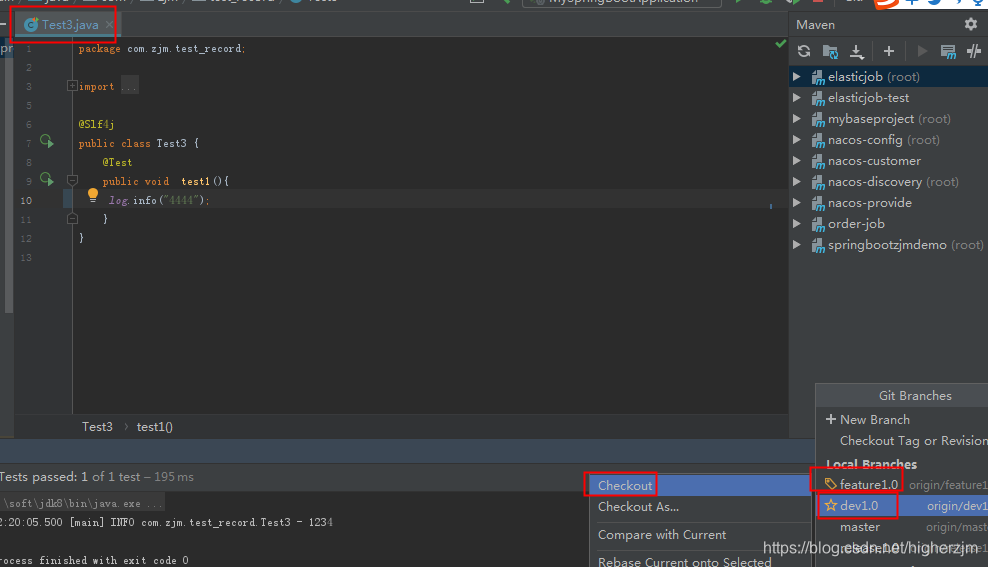Click line number 13 in gutter
The image size is (988, 567).
click(26, 257)
